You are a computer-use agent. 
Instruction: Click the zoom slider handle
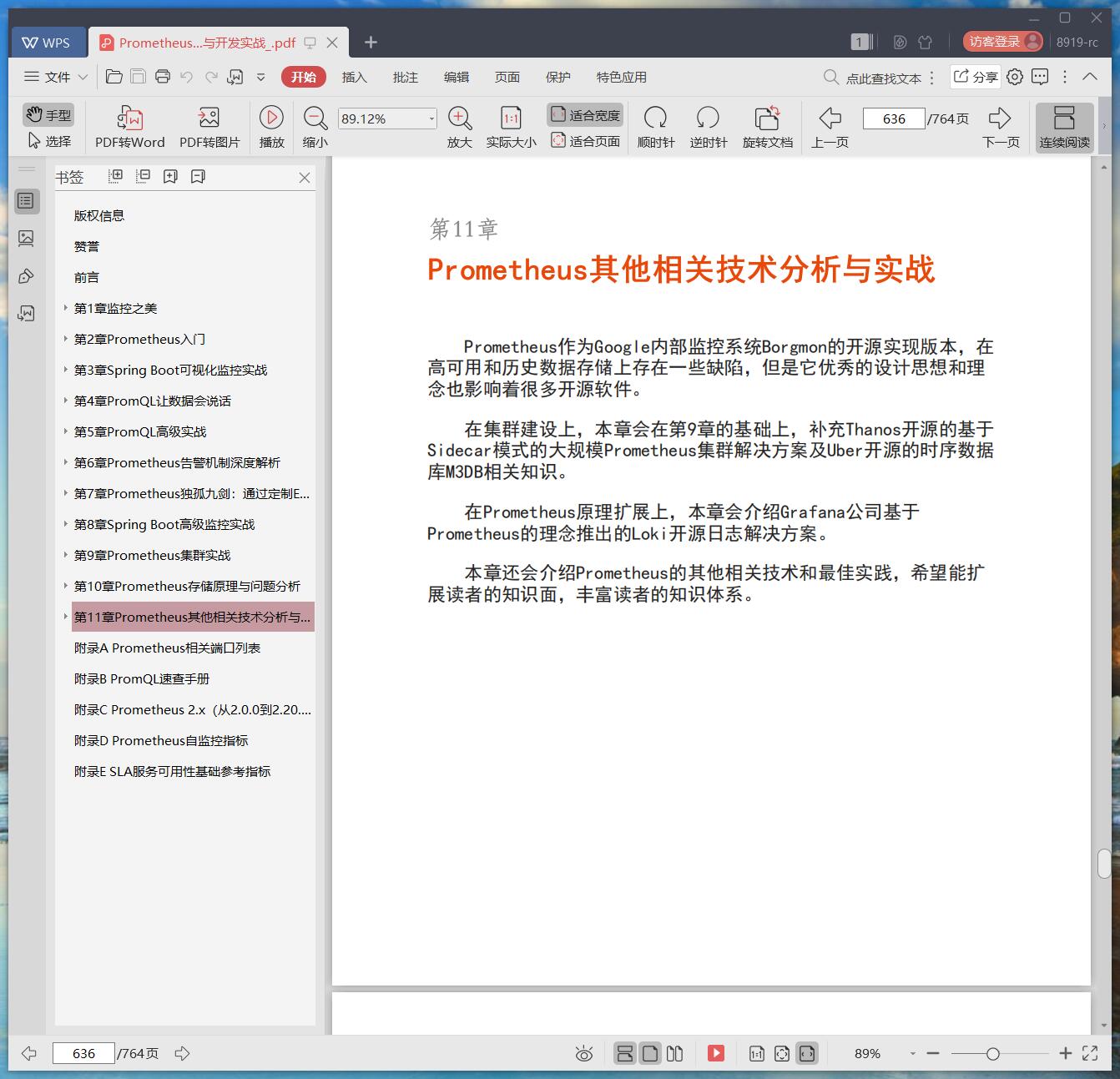tap(992, 1054)
